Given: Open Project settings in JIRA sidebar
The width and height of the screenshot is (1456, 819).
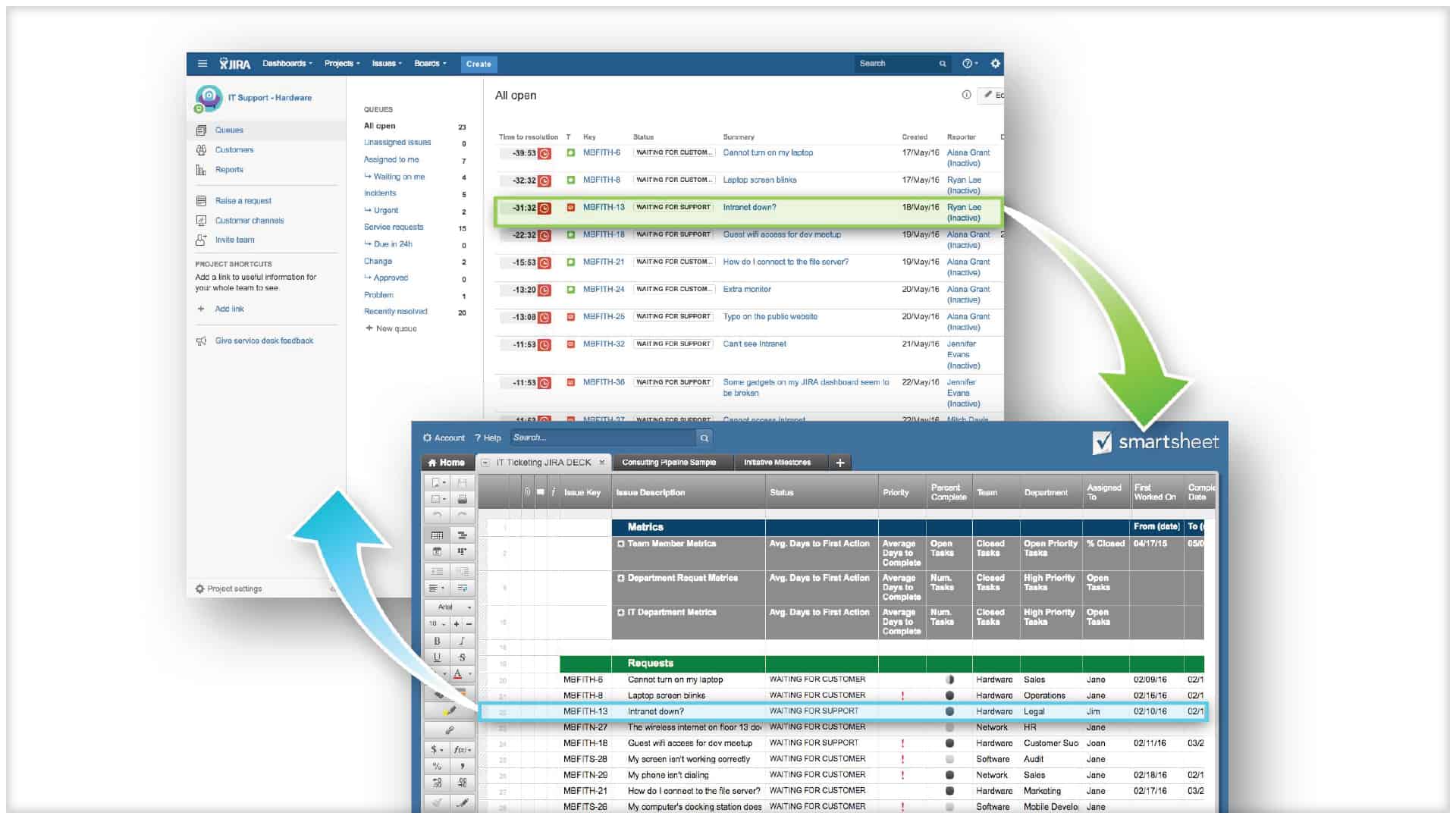Looking at the screenshot, I should coord(229,589).
